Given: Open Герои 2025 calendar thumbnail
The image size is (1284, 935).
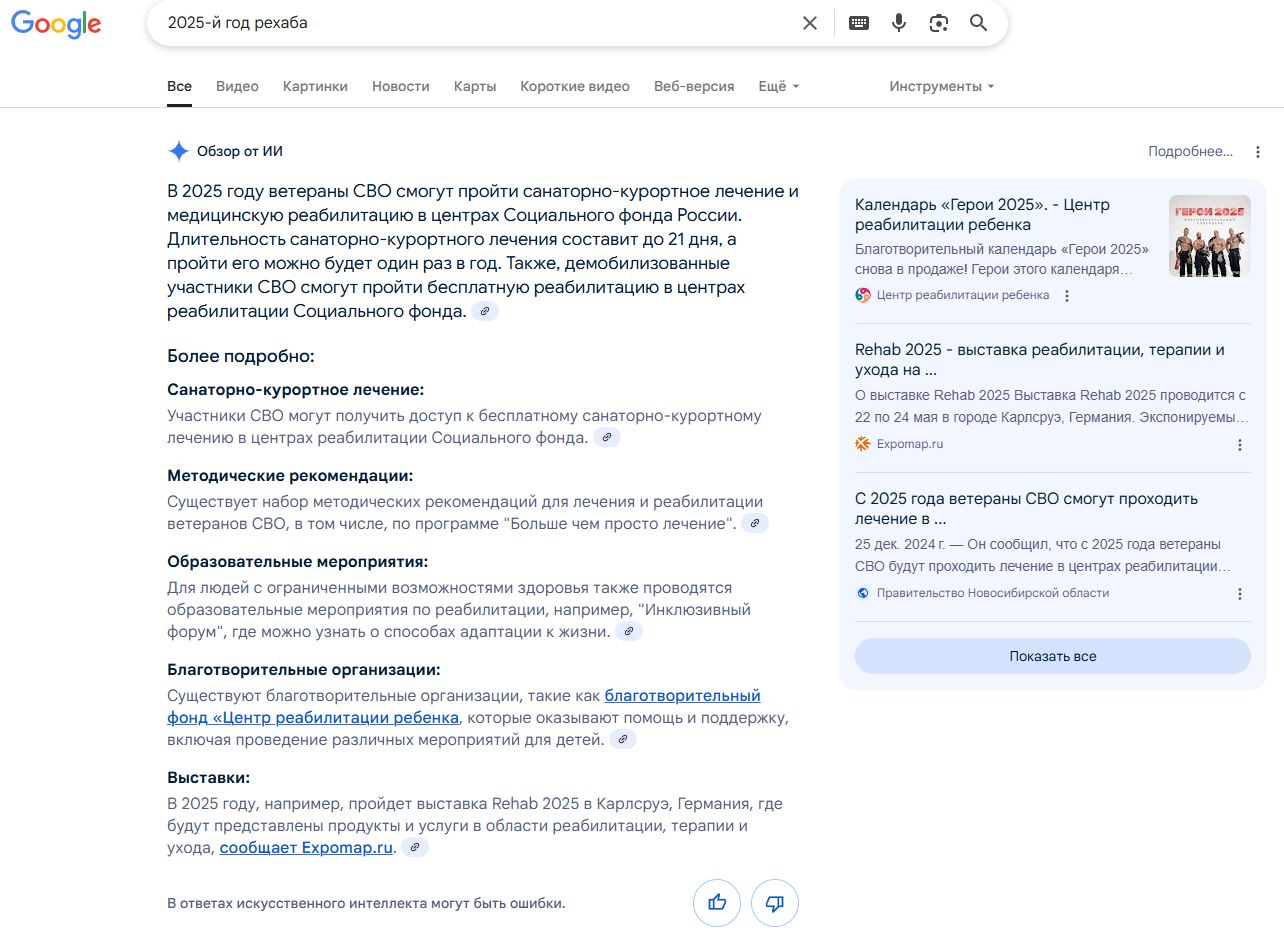Looking at the screenshot, I should pos(1210,236).
